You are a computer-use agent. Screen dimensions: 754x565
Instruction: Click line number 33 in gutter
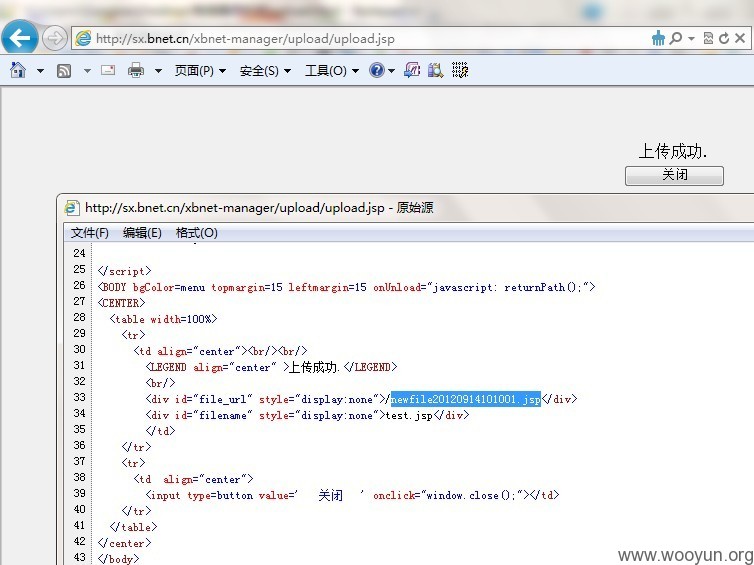[79, 397]
